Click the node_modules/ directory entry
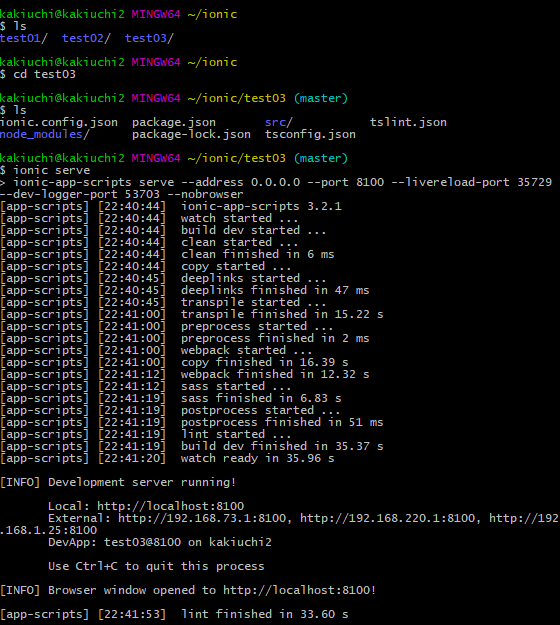 point(45,134)
